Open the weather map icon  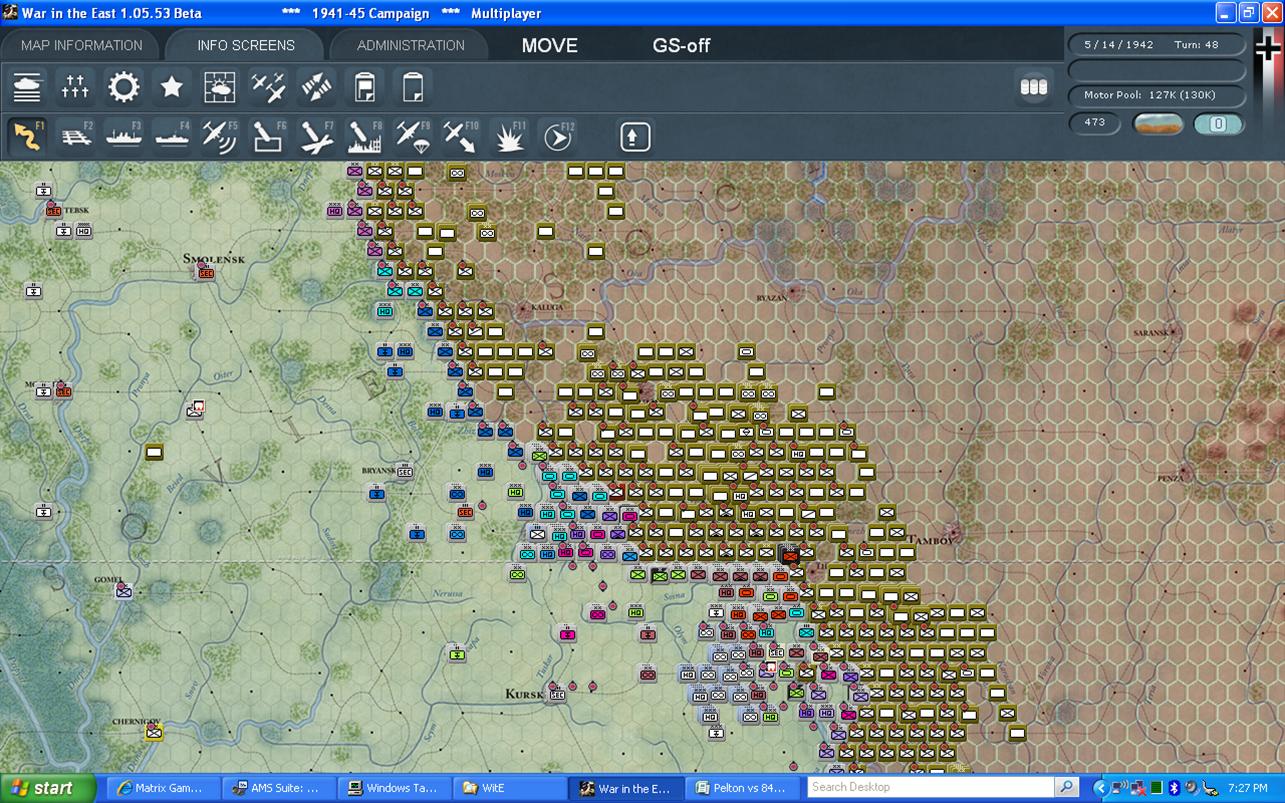[220, 87]
